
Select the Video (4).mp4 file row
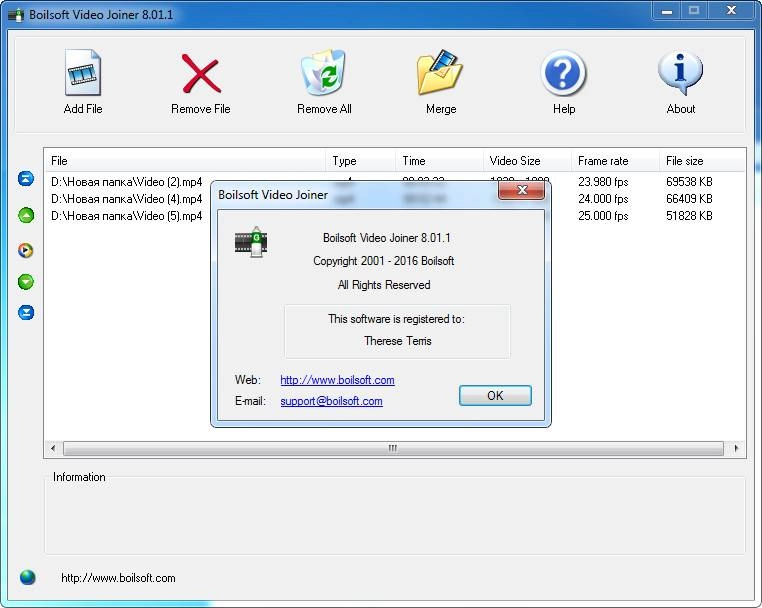pyautogui.click(x=127, y=199)
